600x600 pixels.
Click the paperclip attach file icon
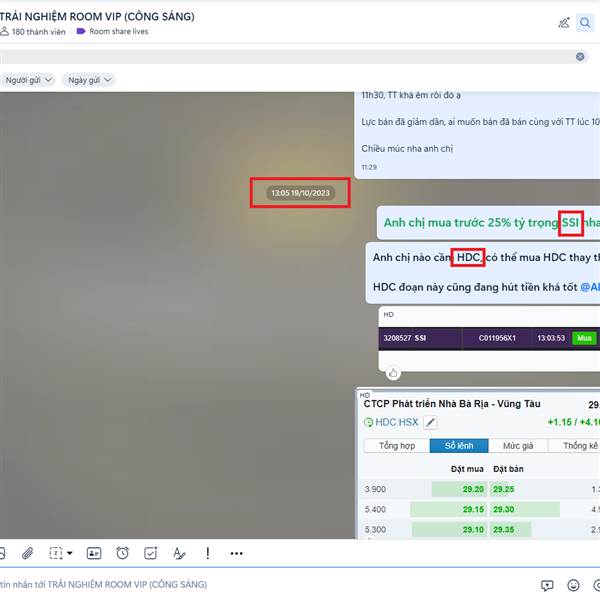pos(28,553)
